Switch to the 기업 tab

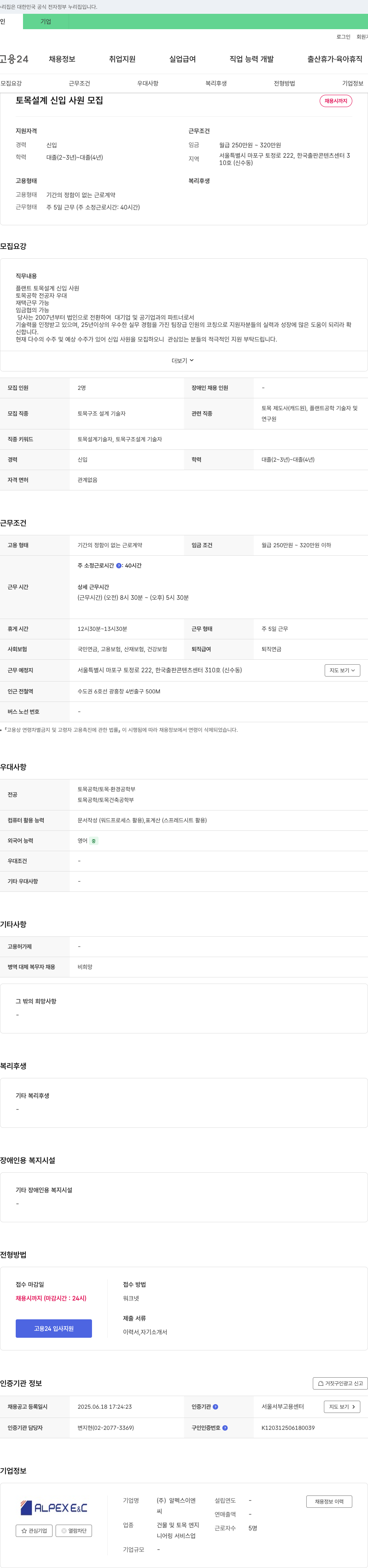tap(46, 21)
